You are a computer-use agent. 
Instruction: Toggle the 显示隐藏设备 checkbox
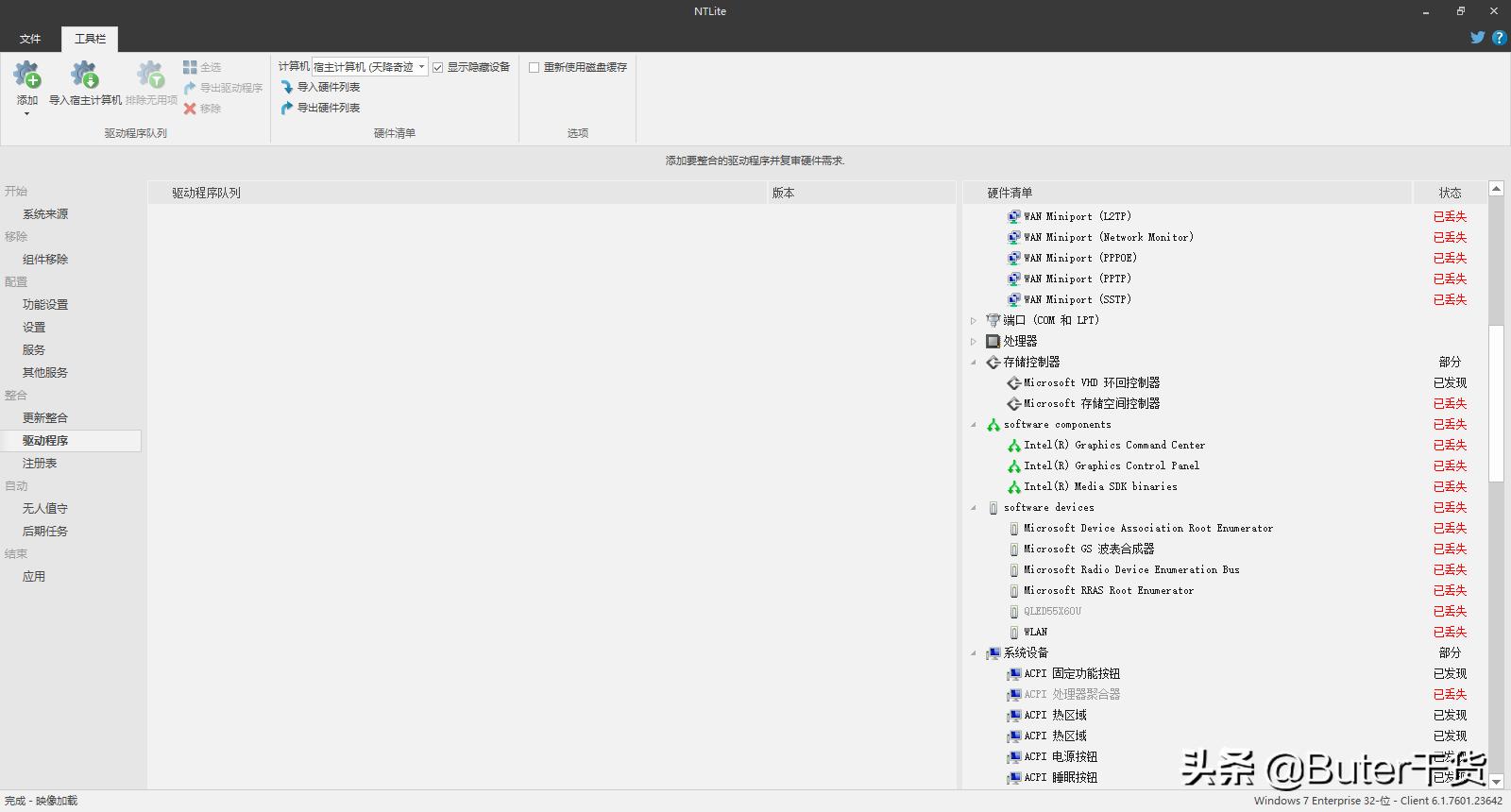coord(437,67)
